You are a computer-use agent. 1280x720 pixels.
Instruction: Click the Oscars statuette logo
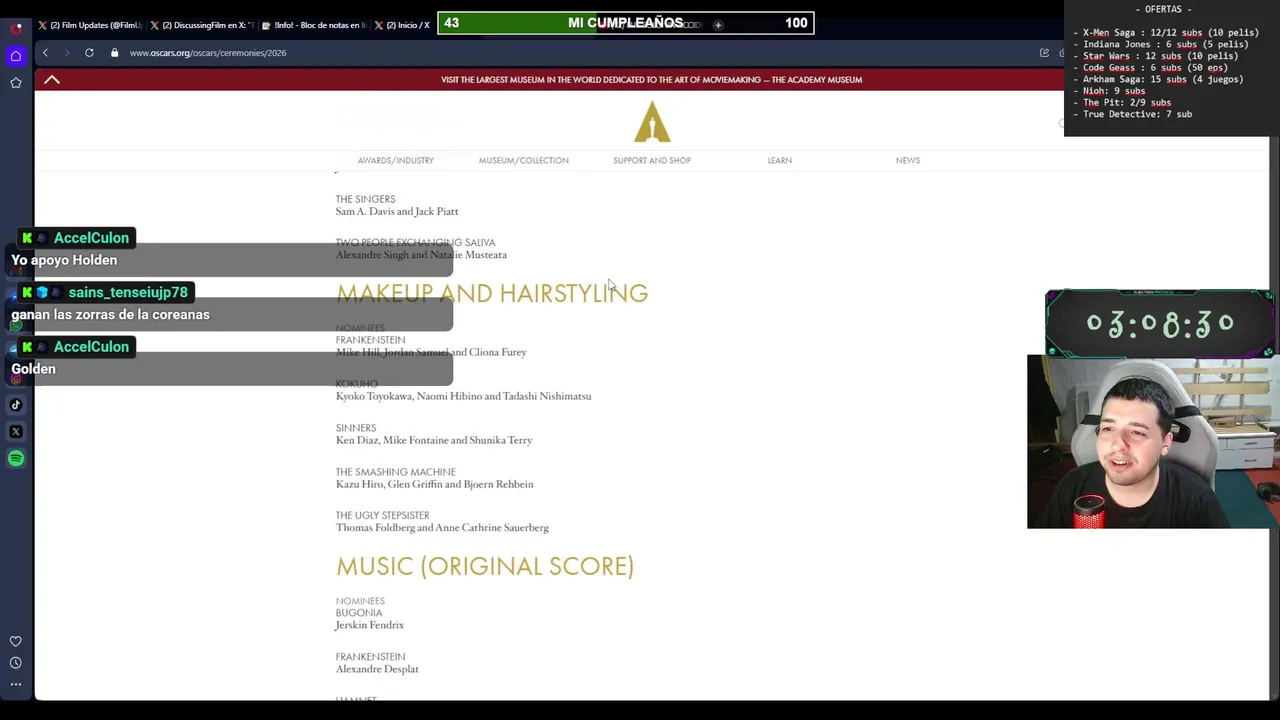(652, 122)
